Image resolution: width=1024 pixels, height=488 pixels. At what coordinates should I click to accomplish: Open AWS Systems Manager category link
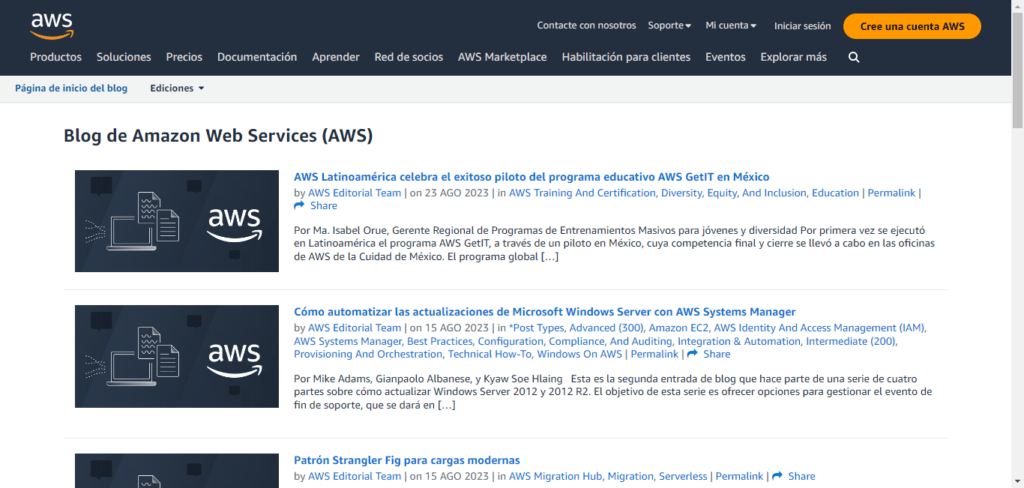pos(349,341)
